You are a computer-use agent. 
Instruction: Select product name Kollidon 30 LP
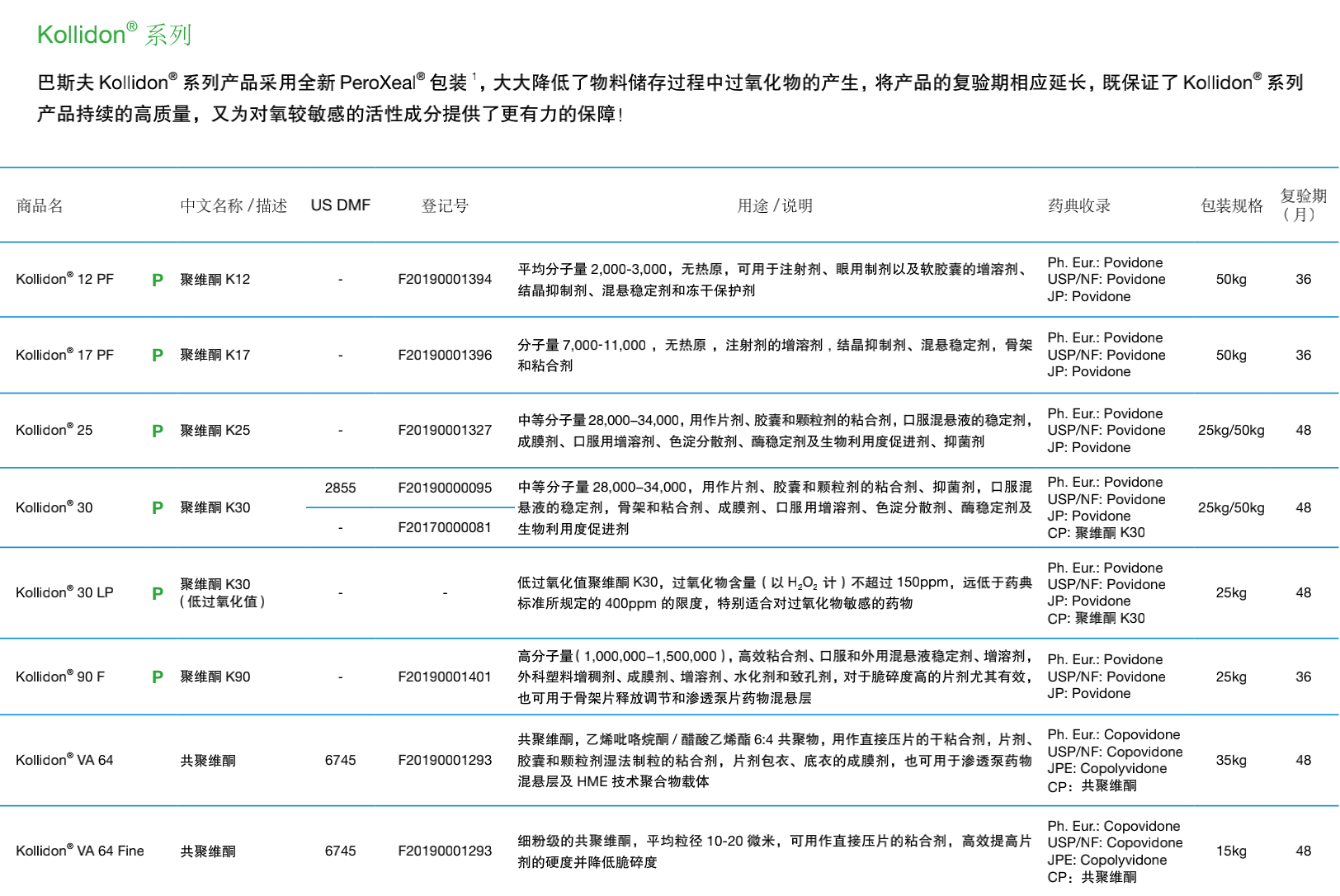click(65, 592)
